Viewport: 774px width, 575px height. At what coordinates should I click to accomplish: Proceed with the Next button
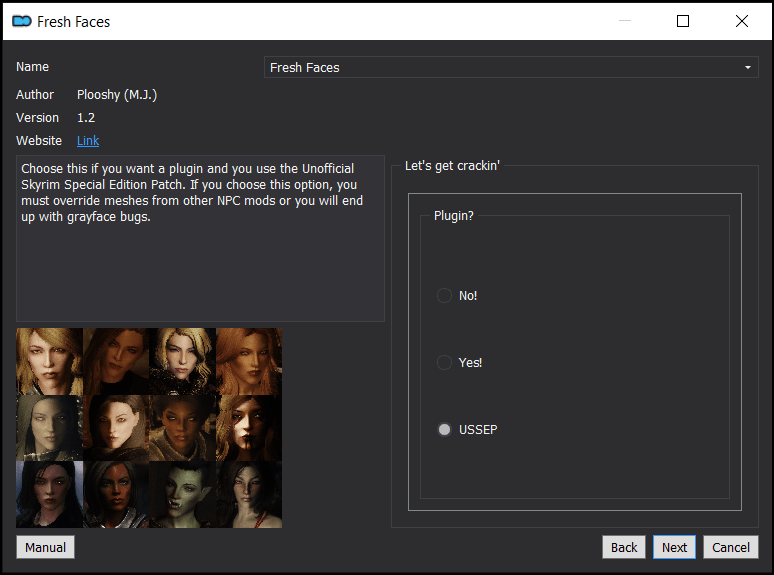674,547
